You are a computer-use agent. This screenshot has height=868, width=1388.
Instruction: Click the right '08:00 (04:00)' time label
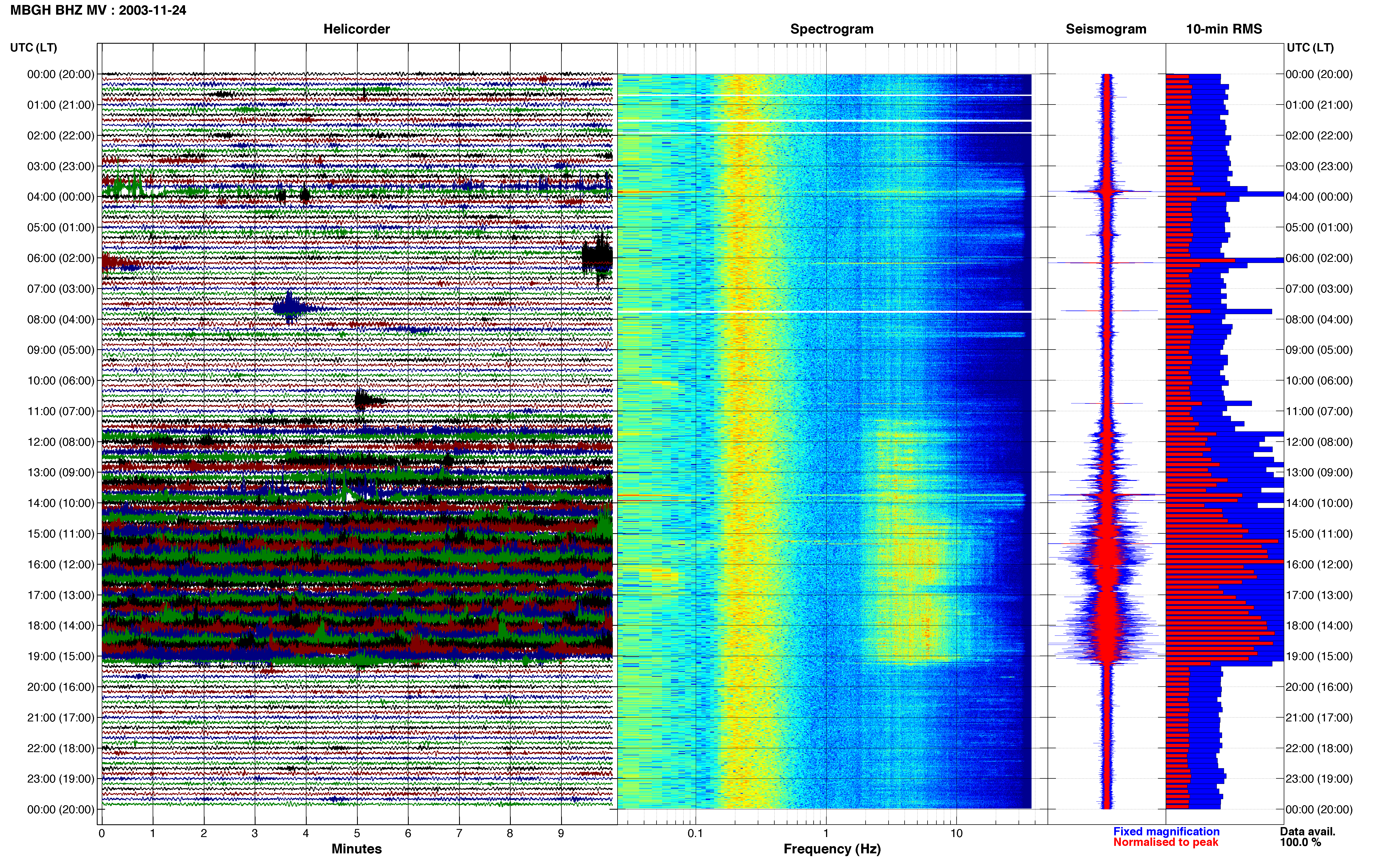pos(1319,319)
